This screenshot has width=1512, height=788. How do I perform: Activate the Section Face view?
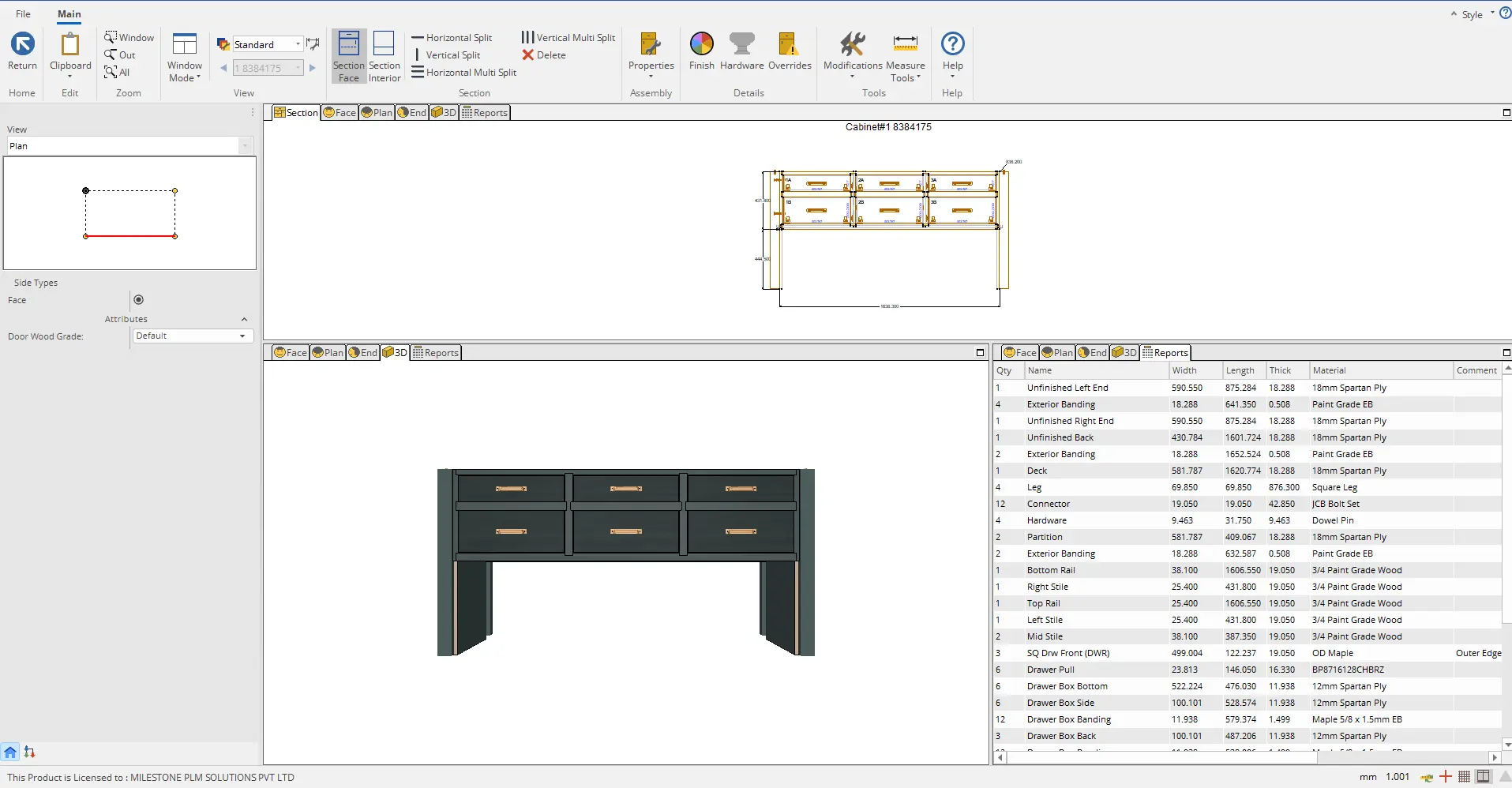pos(348,56)
